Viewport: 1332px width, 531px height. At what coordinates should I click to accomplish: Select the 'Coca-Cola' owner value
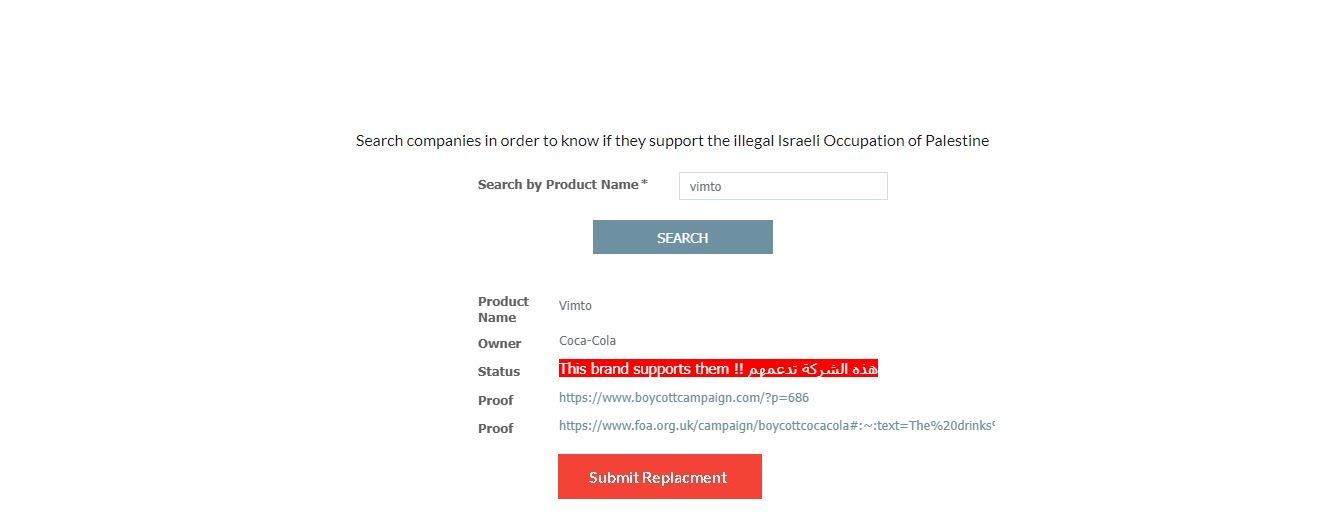coord(587,341)
